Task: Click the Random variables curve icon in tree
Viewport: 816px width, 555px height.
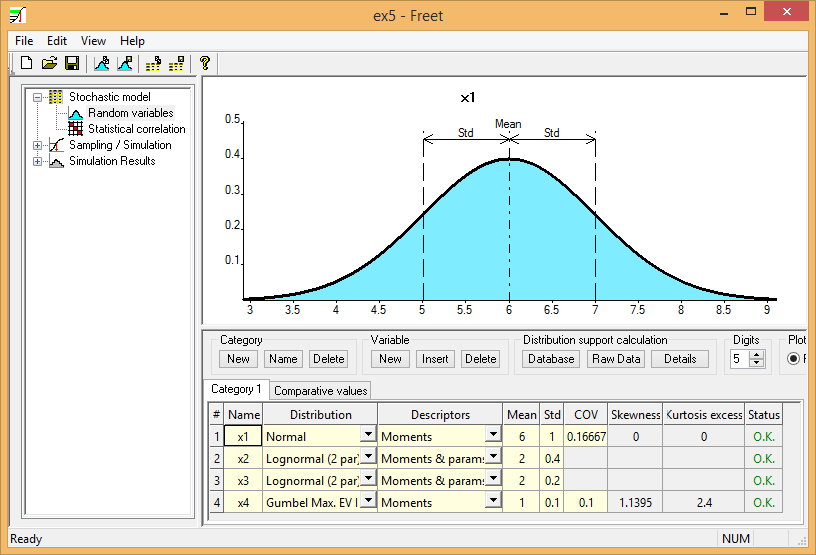Action: [x=75, y=113]
